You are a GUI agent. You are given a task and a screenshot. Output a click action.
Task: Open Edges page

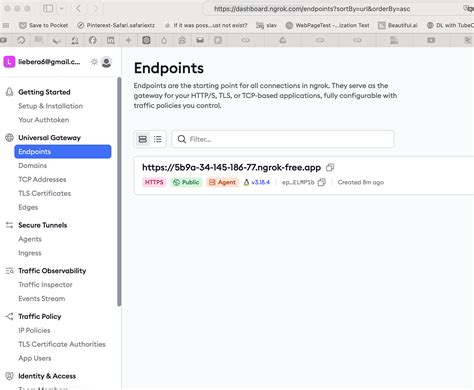pyautogui.click(x=28, y=207)
